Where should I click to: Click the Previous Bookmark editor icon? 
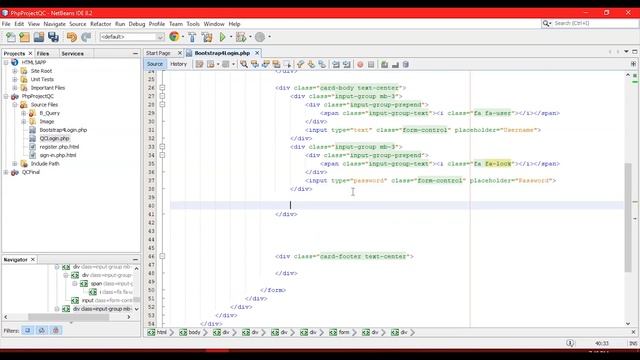click(300, 64)
